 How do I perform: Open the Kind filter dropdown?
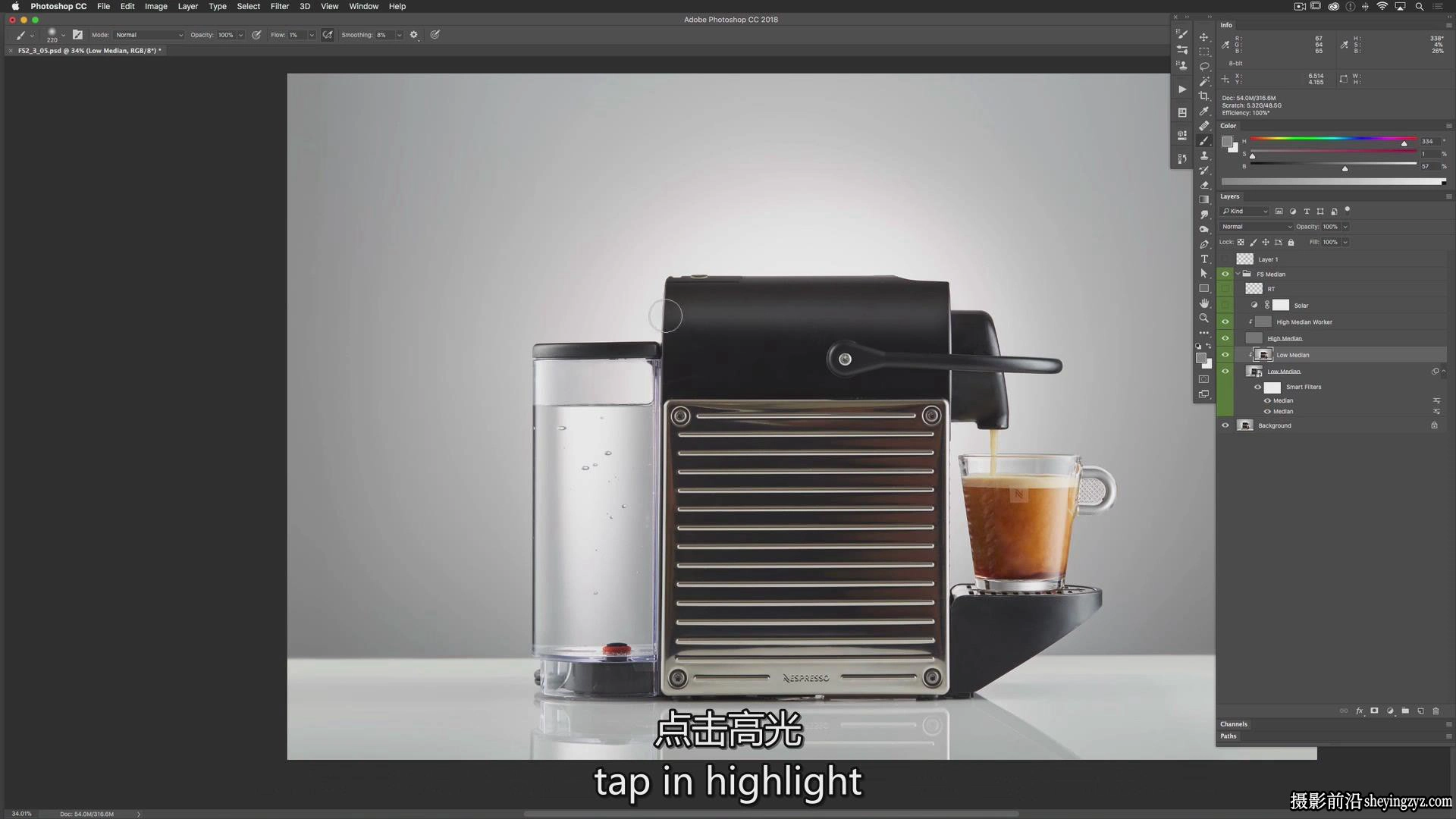[1244, 212]
